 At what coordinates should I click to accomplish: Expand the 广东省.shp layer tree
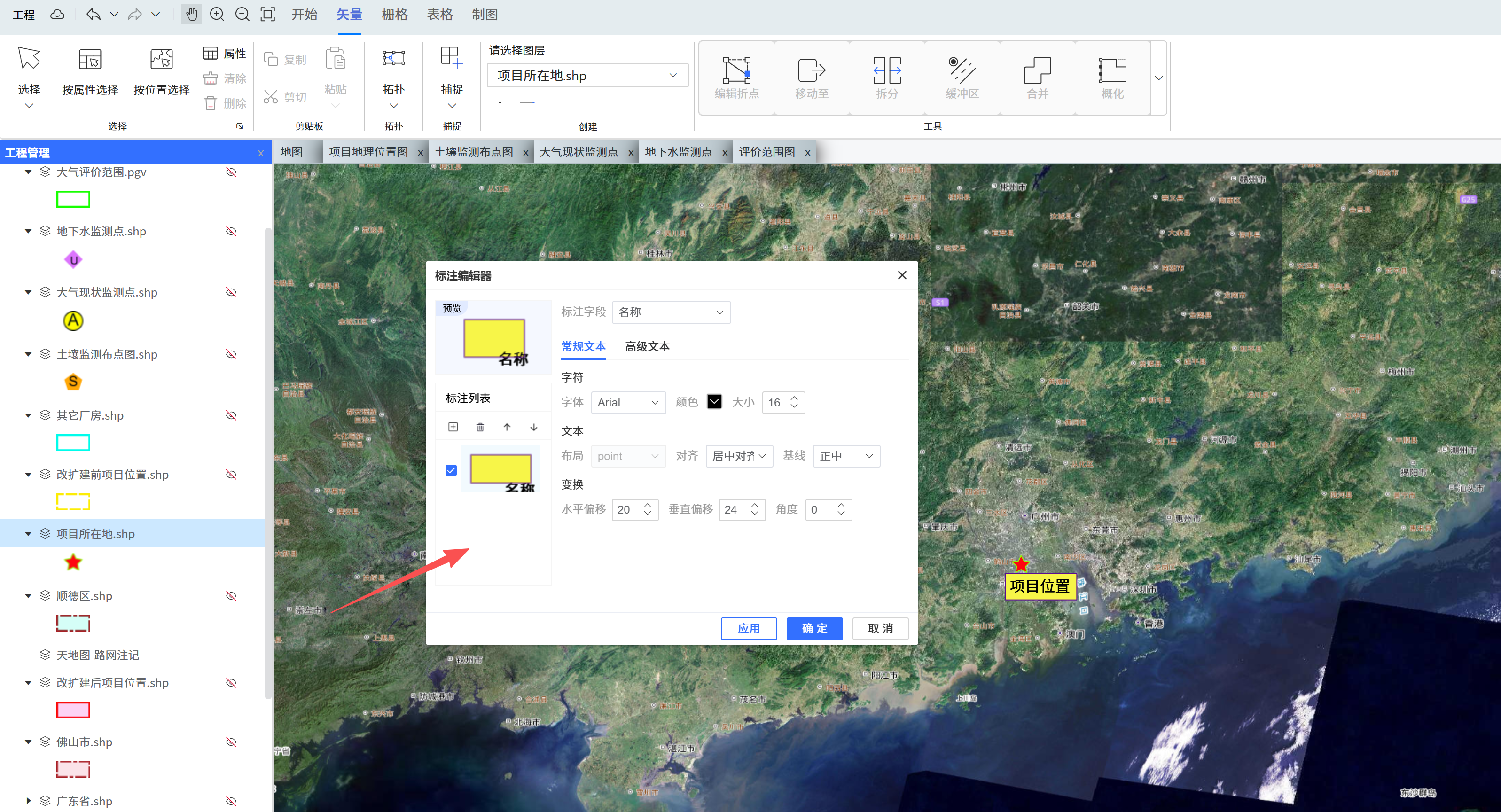point(28,801)
